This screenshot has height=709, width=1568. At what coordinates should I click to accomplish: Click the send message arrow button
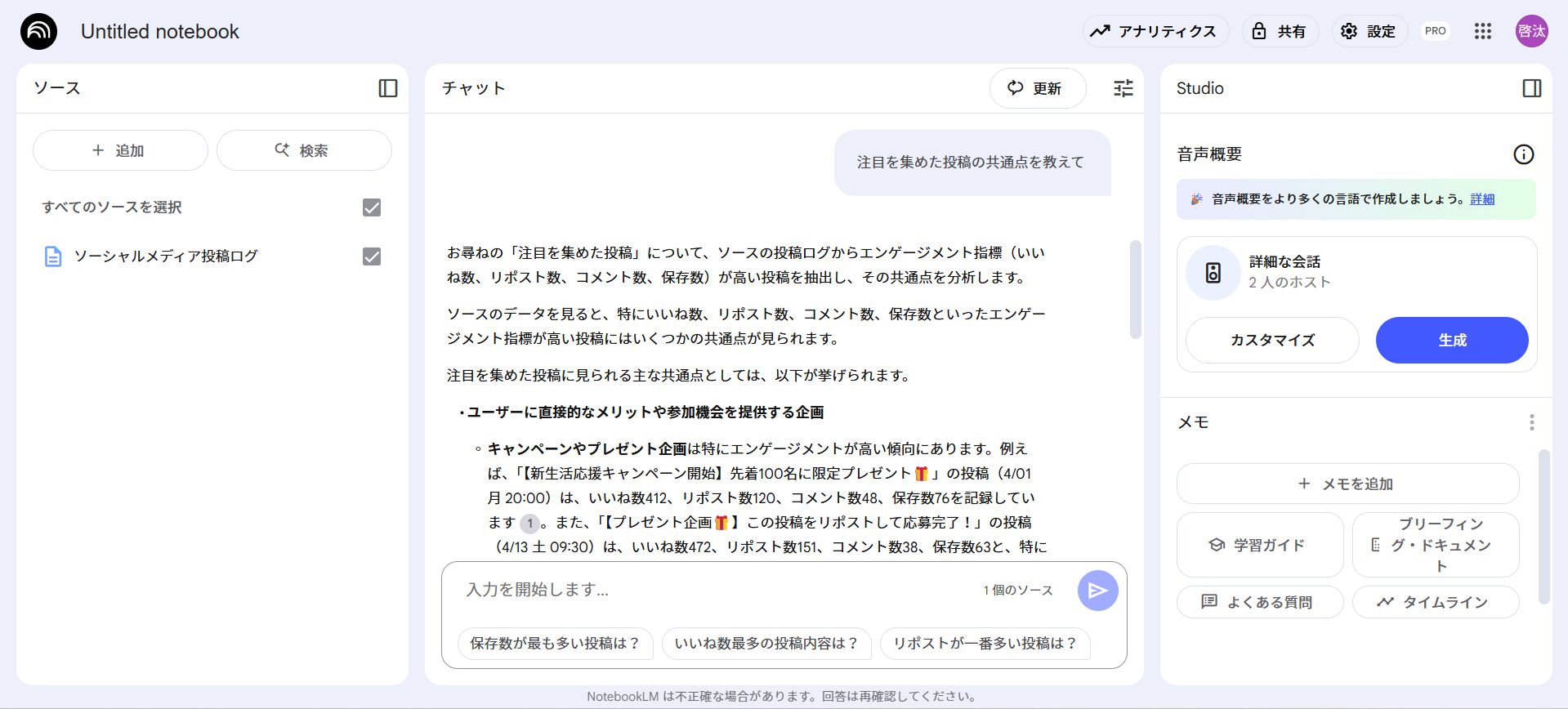click(1098, 591)
